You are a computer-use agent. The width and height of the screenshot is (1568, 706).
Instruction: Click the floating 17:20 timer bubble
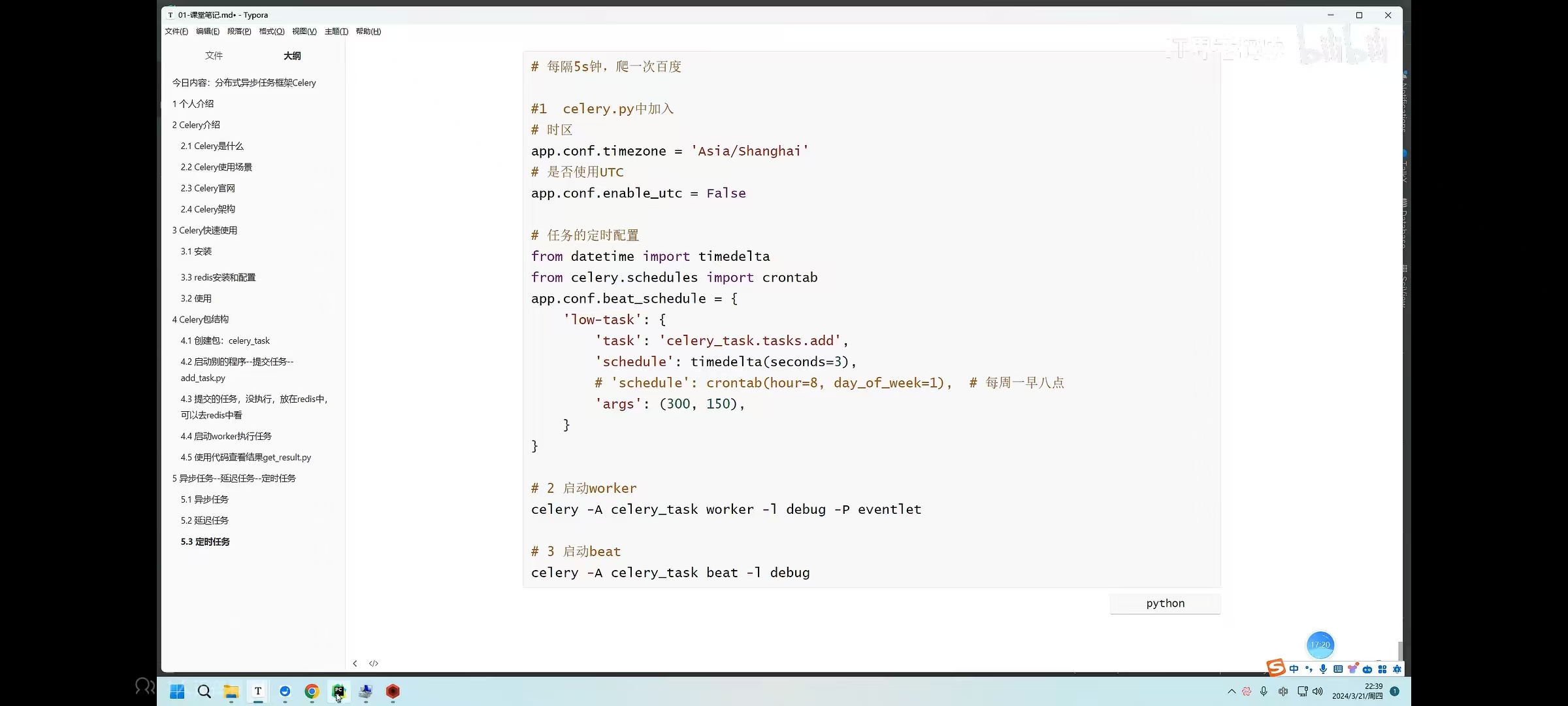pyautogui.click(x=1320, y=645)
